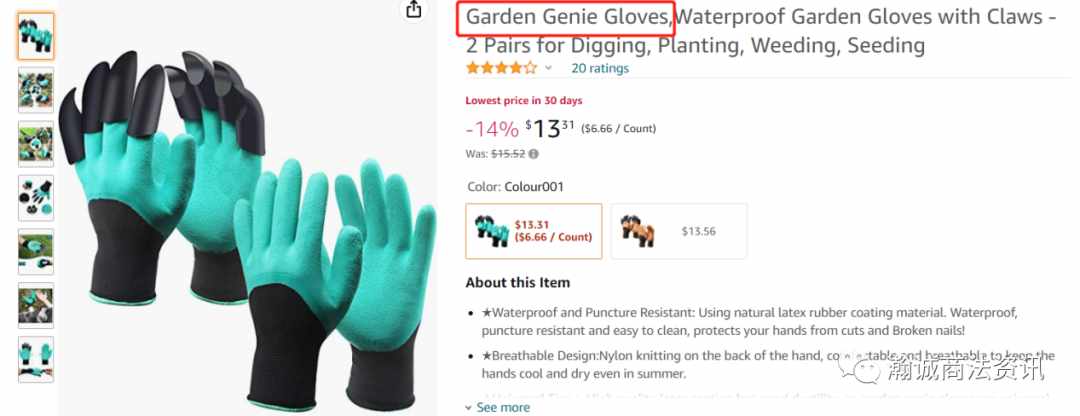Select the brown gloves color option $13.56
Screen dimensions: 1080x416
point(678,231)
